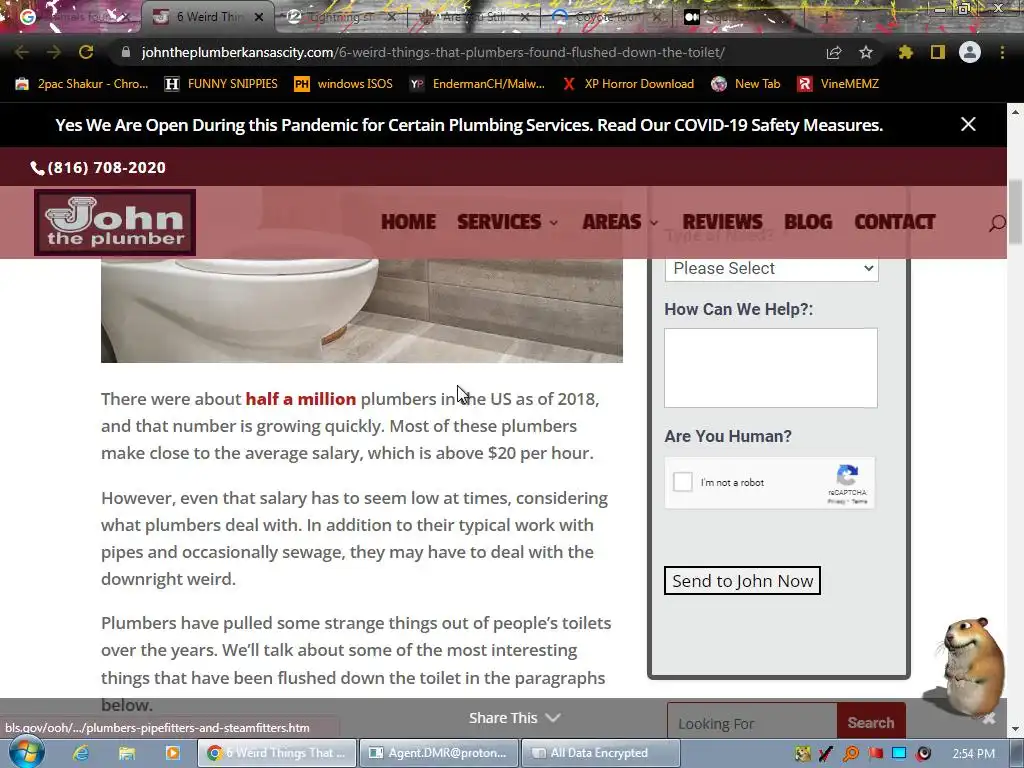Open the VineMEMZ bookmark
Image resolution: width=1024 pixels, height=768 pixels.
839,84
